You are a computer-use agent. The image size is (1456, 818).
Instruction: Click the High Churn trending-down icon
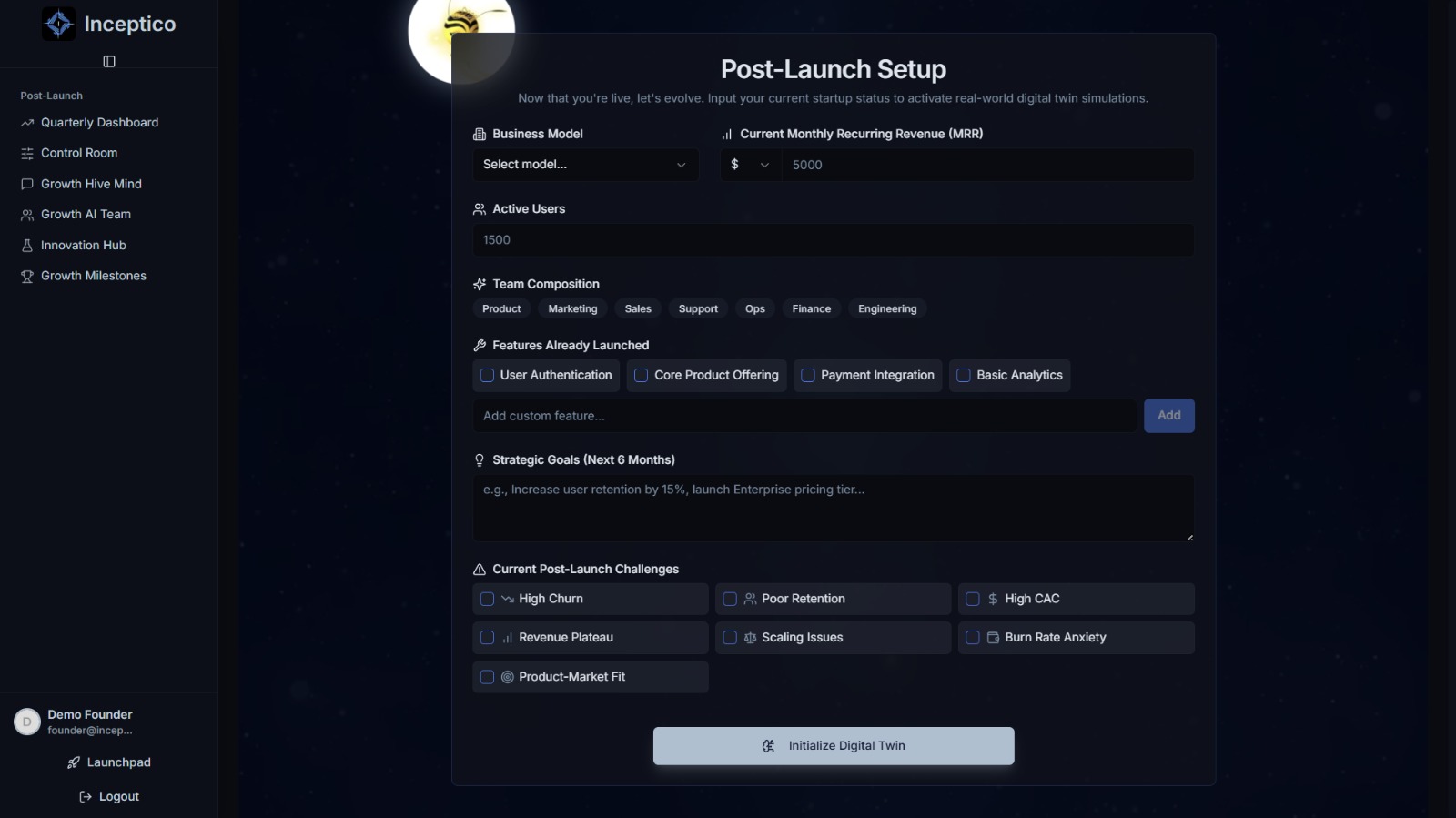508,599
